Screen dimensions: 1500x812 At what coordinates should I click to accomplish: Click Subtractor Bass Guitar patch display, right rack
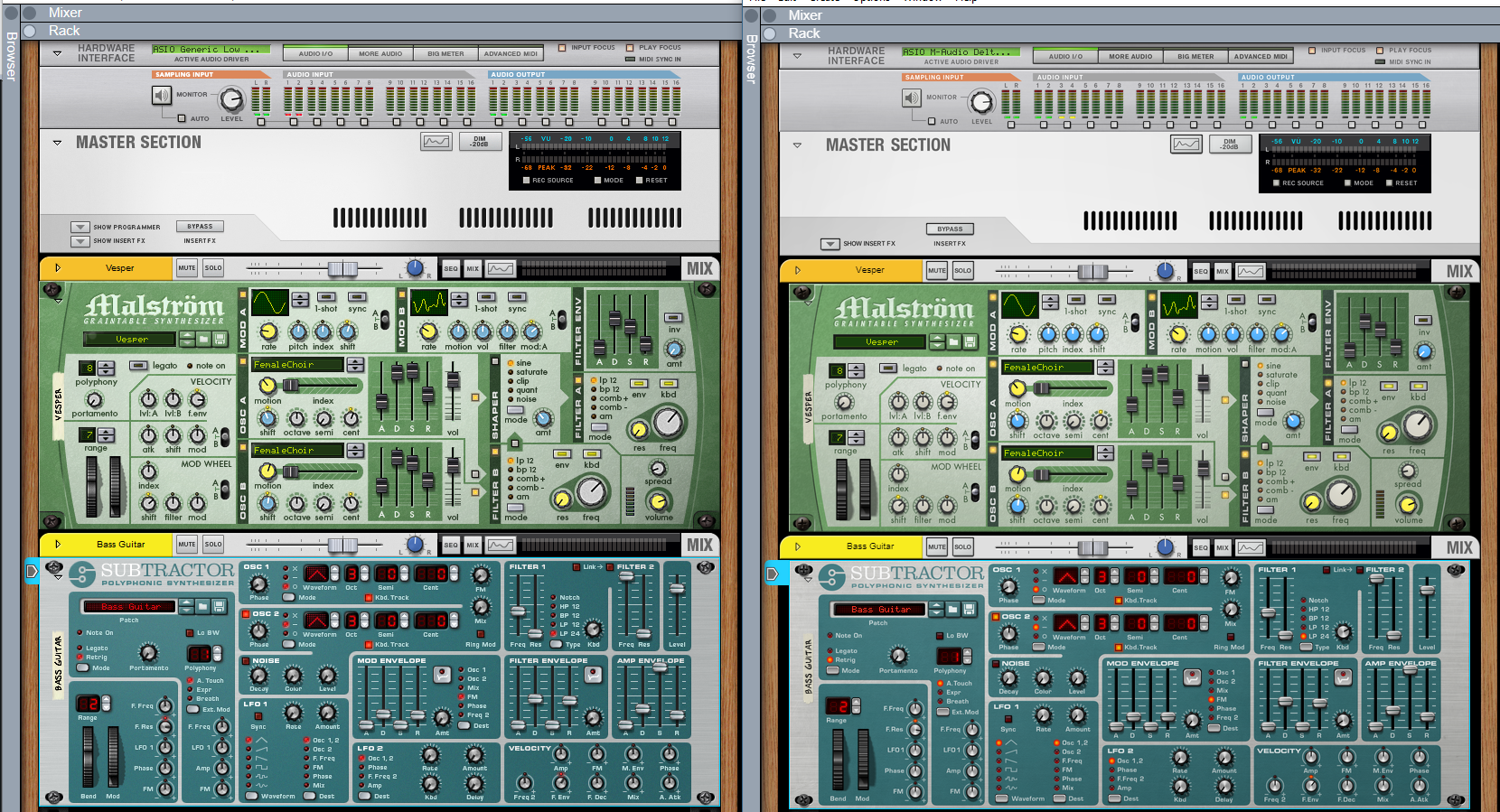[882, 609]
